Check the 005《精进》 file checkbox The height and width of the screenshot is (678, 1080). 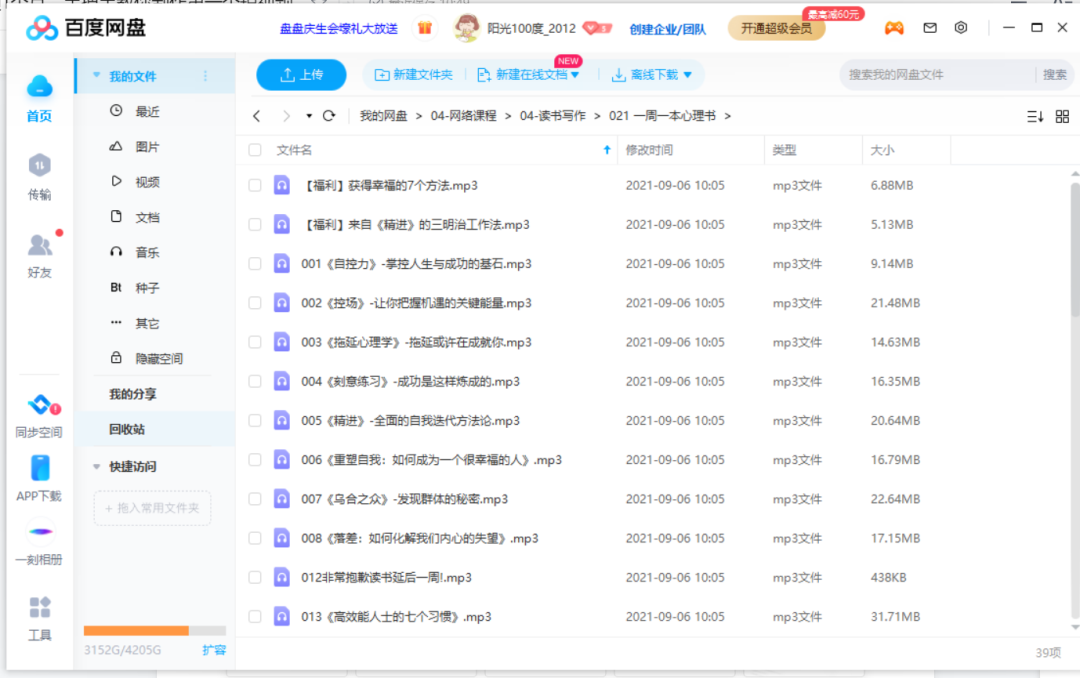pos(255,420)
